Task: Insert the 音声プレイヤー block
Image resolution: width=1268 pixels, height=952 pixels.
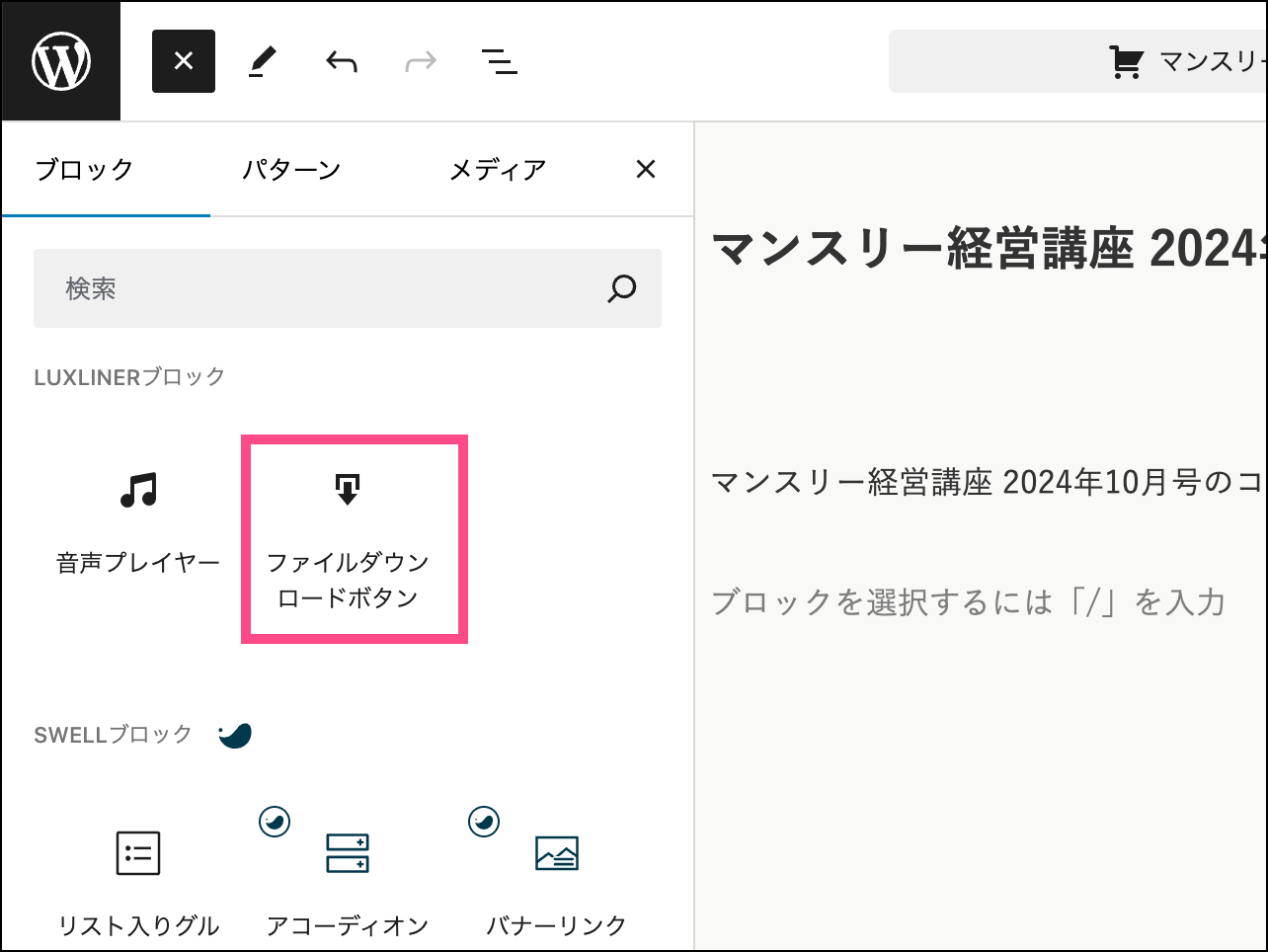Action: coord(138,521)
